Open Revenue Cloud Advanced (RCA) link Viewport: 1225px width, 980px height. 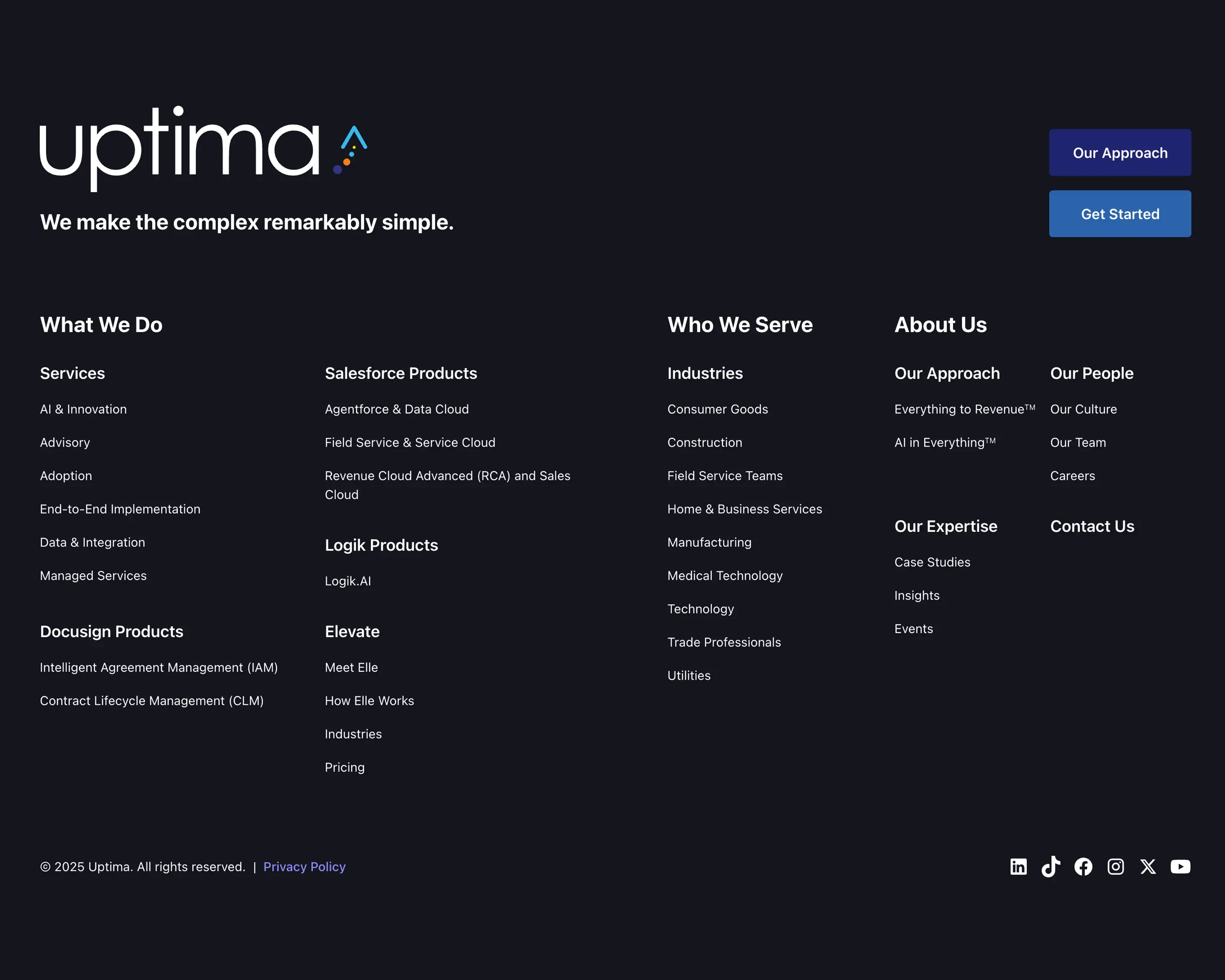point(447,485)
